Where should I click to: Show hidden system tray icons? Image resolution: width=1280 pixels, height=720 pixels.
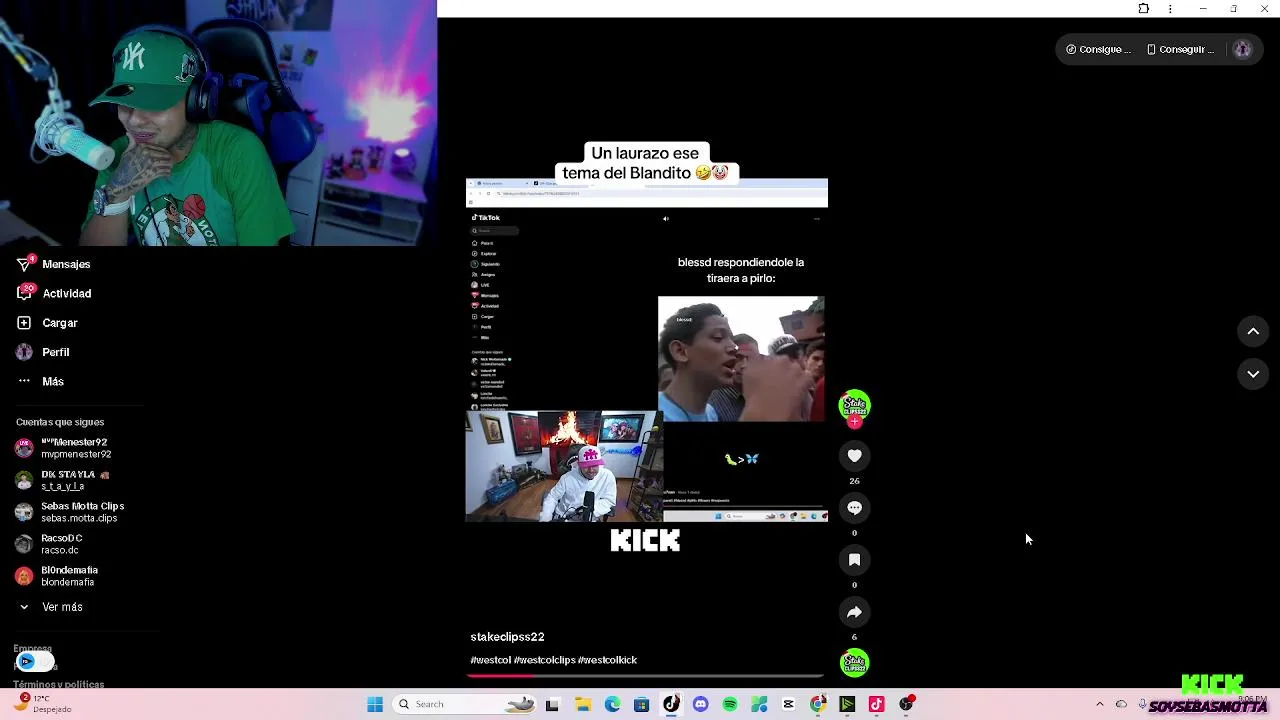[1100, 705]
